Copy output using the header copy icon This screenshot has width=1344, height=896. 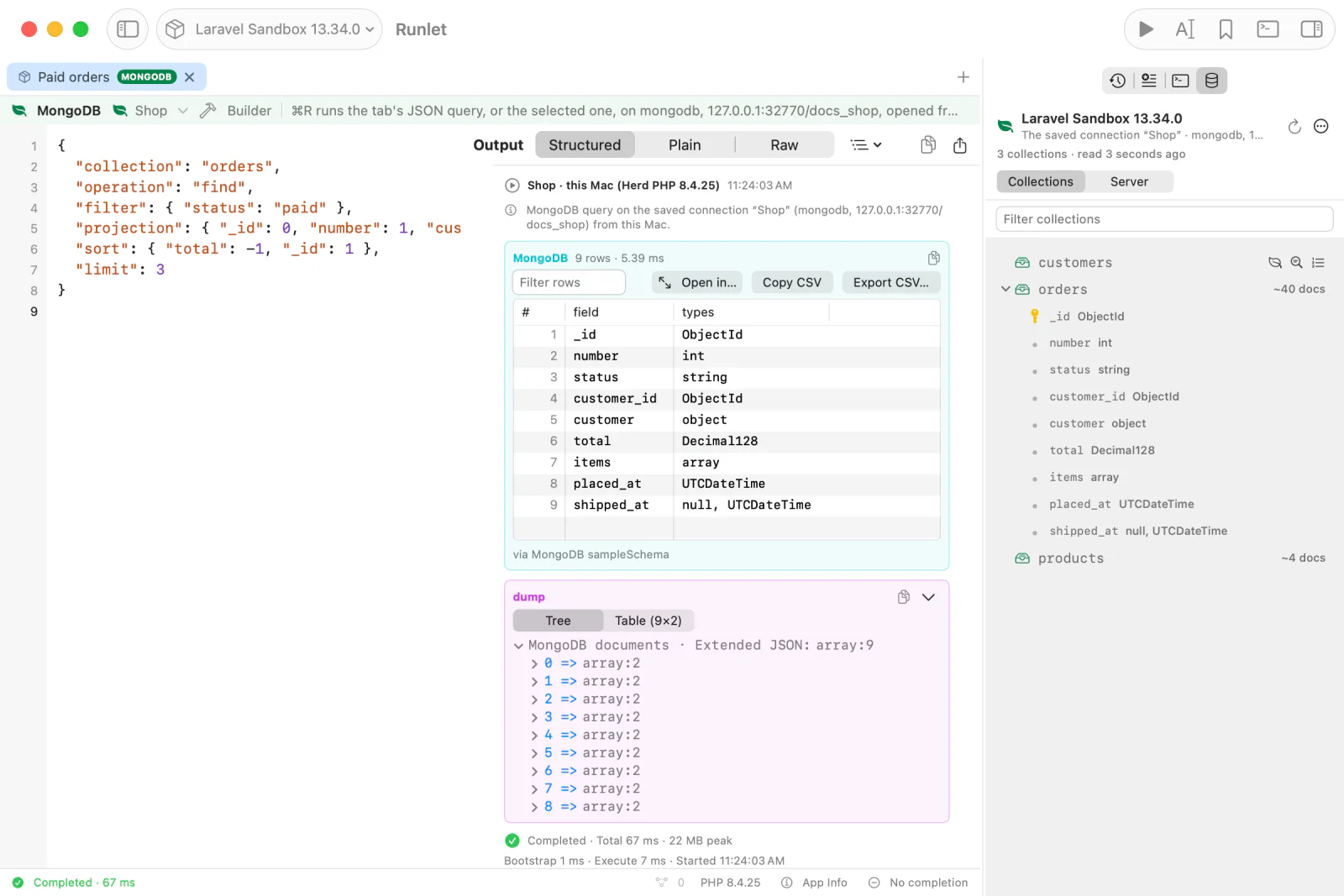point(928,145)
